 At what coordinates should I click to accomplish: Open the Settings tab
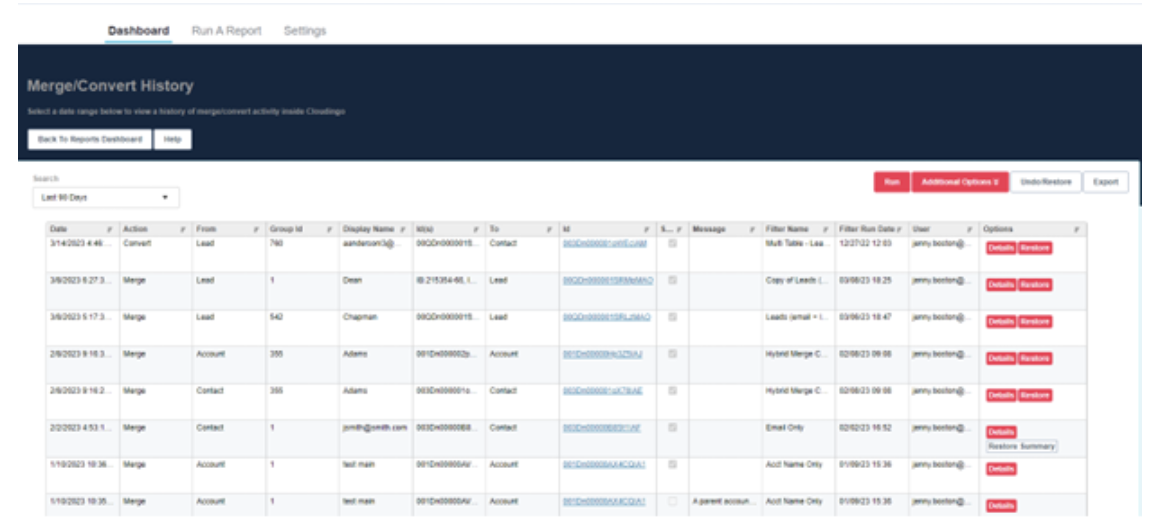point(304,31)
